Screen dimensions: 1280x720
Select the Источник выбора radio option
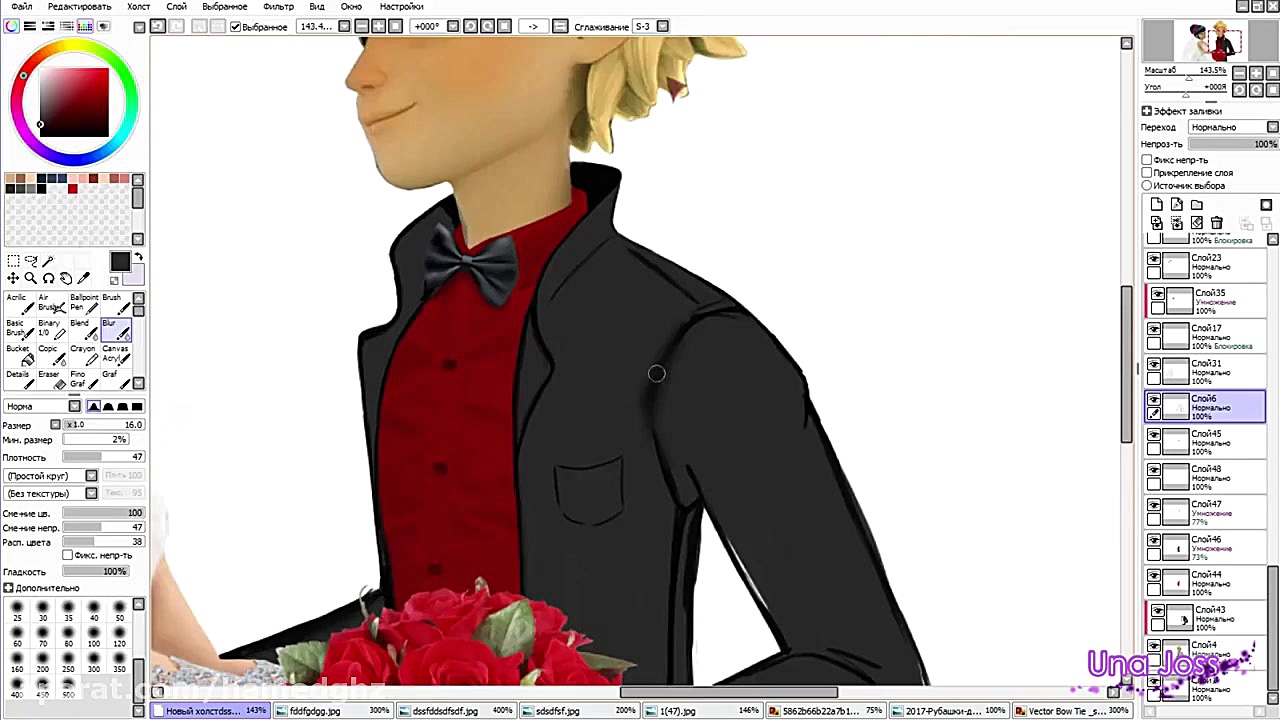[x=1147, y=185]
